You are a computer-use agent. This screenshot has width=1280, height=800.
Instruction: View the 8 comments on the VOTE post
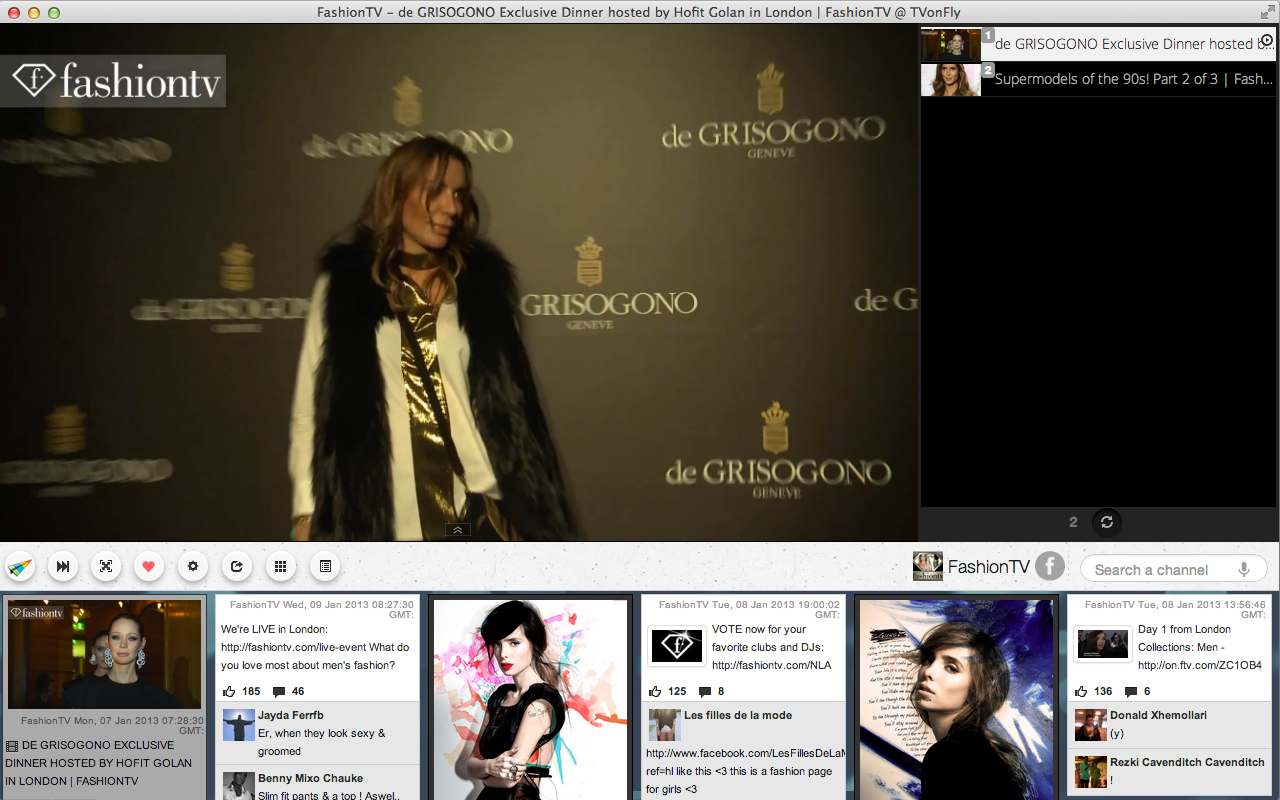coord(704,691)
